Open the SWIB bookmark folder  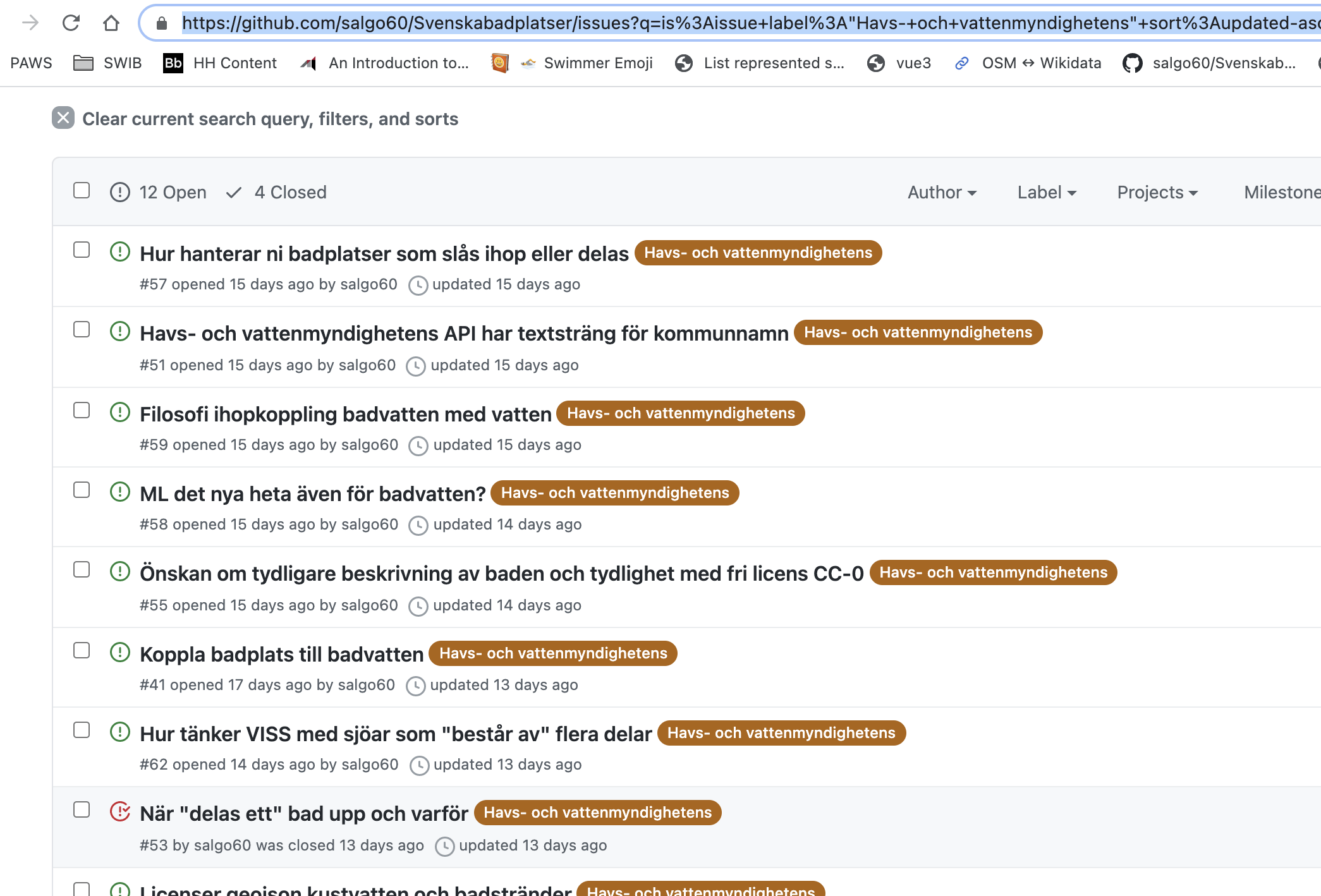[x=107, y=63]
